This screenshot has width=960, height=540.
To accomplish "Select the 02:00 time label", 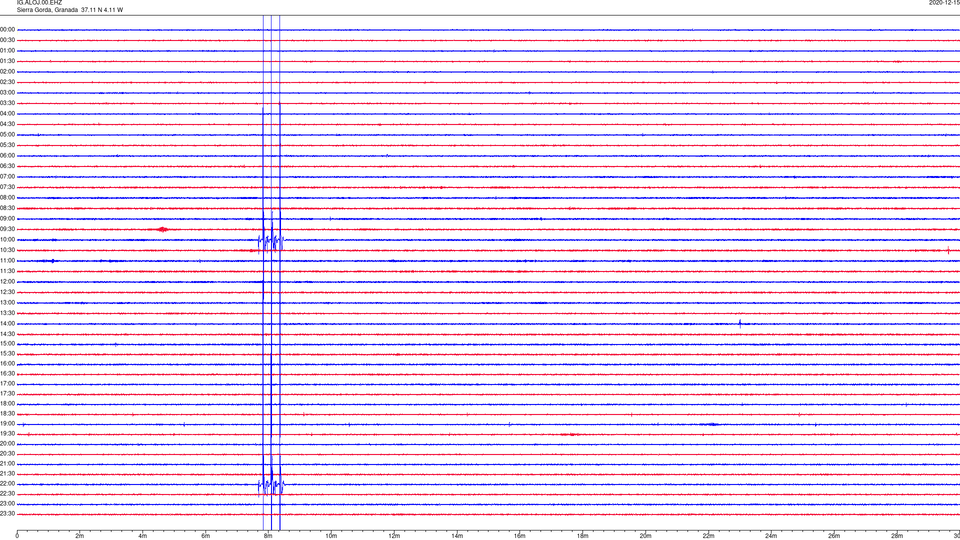I will (x=7, y=72).
